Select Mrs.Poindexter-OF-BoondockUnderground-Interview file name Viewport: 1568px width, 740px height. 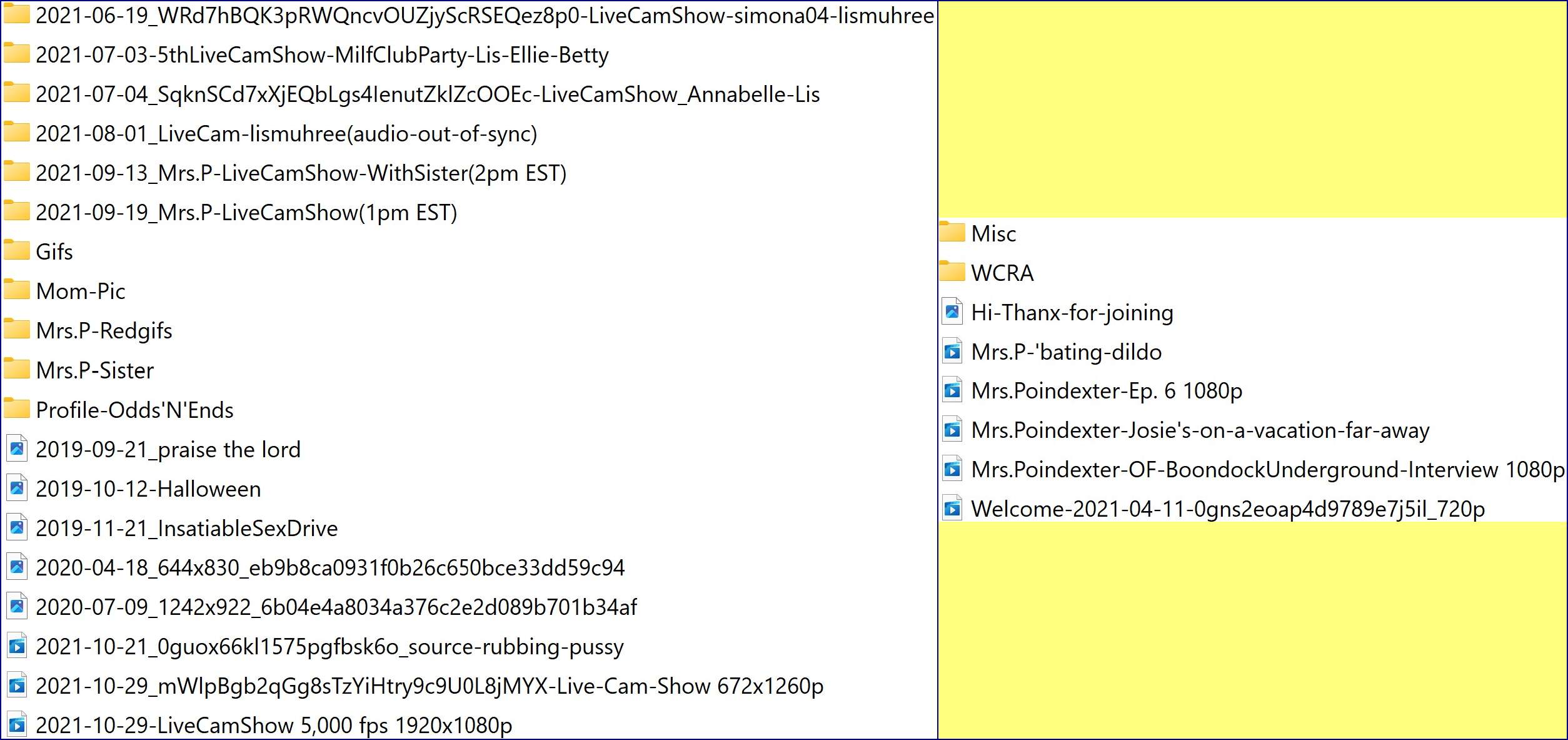point(1267,470)
